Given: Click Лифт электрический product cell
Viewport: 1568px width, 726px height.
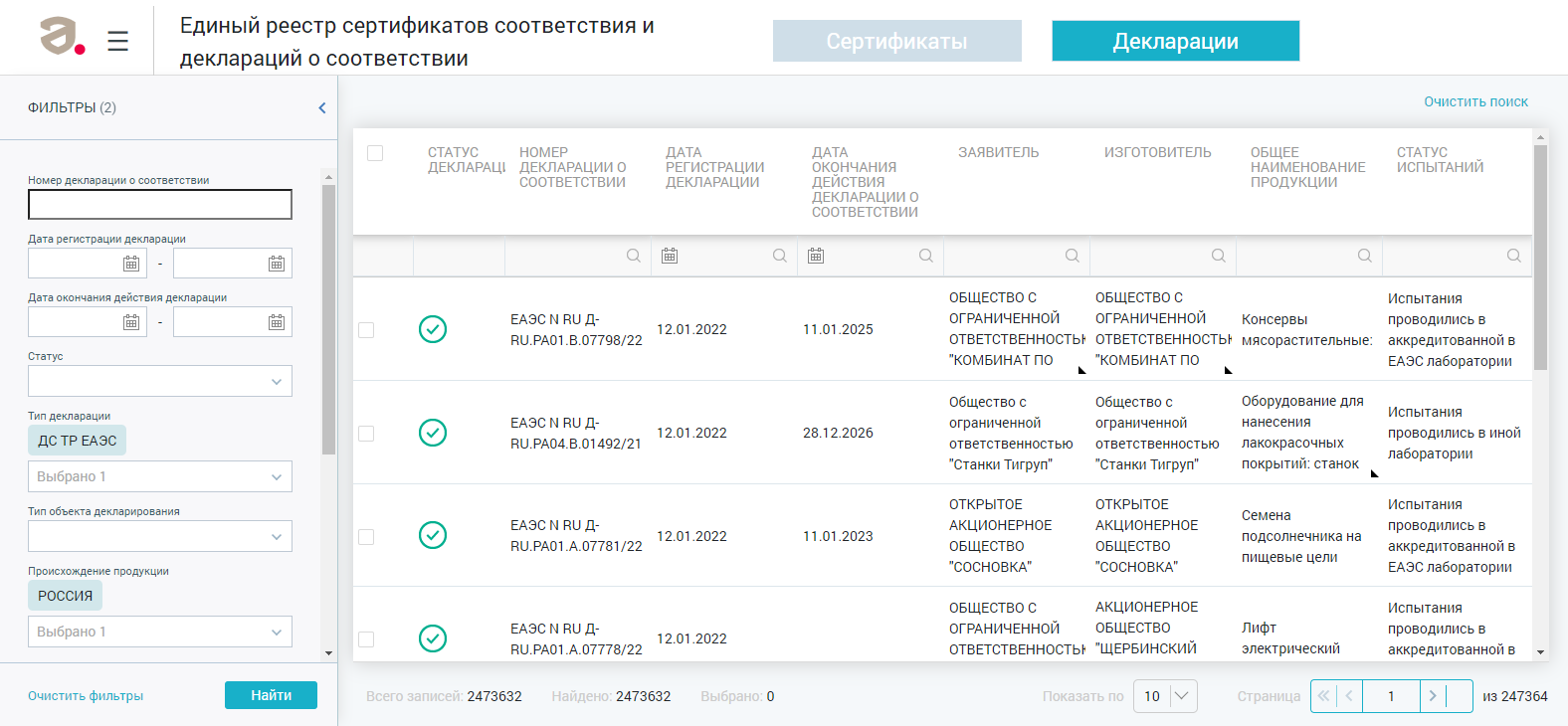Looking at the screenshot, I should 1290,638.
